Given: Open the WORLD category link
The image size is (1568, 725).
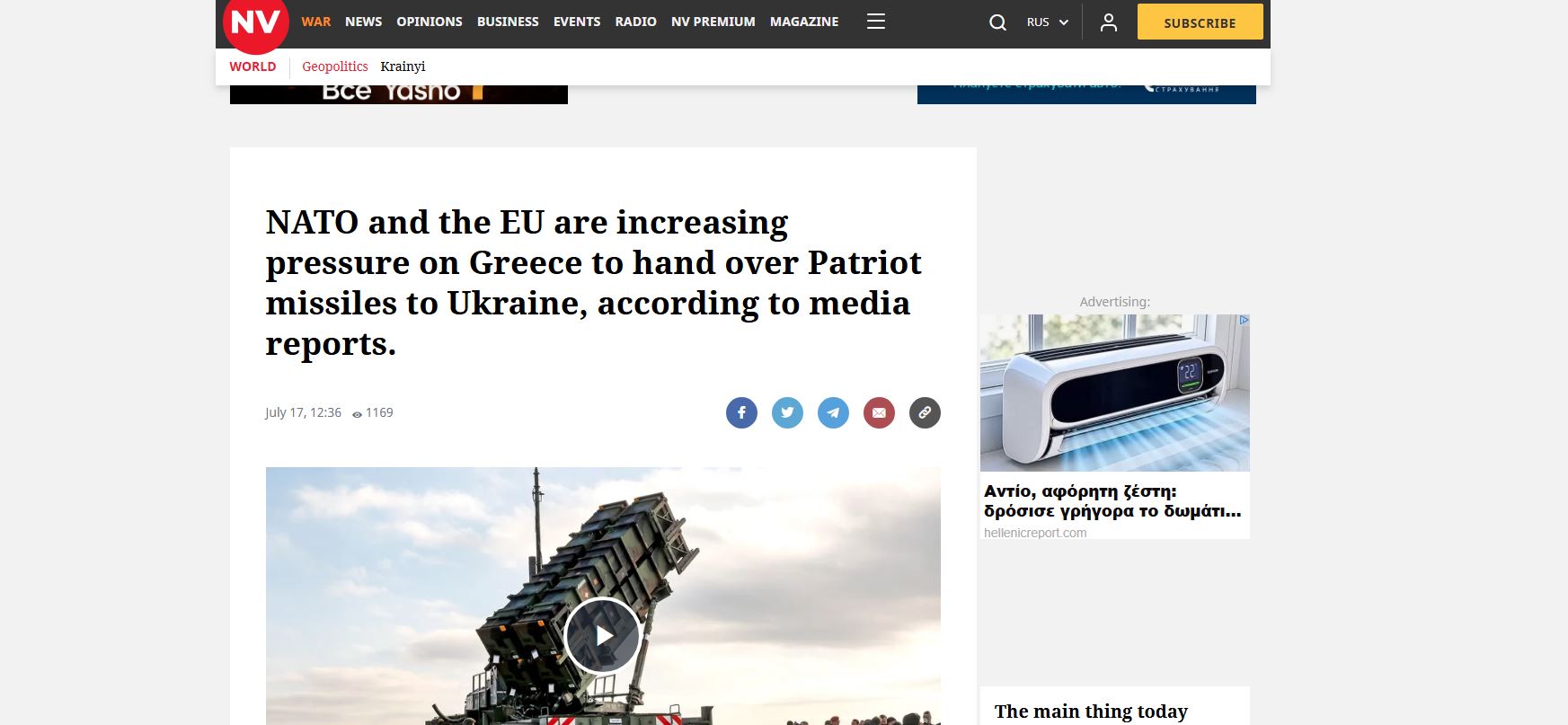Looking at the screenshot, I should (x=252, y=66).
